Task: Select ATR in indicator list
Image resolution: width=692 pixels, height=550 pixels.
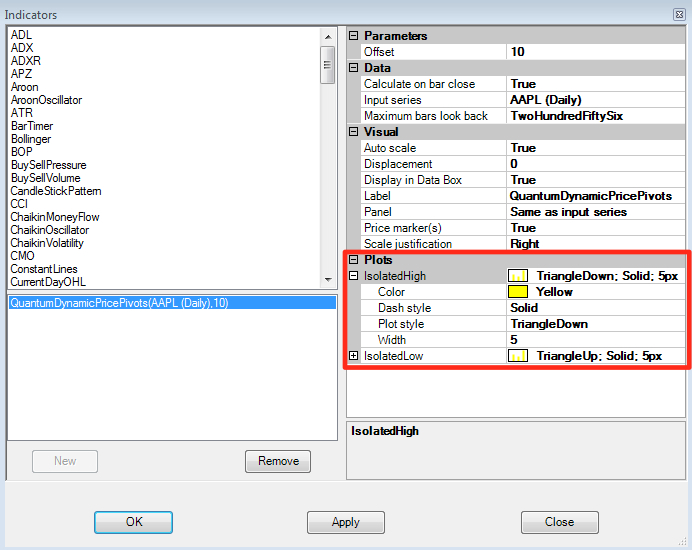Action: [22, 113]
